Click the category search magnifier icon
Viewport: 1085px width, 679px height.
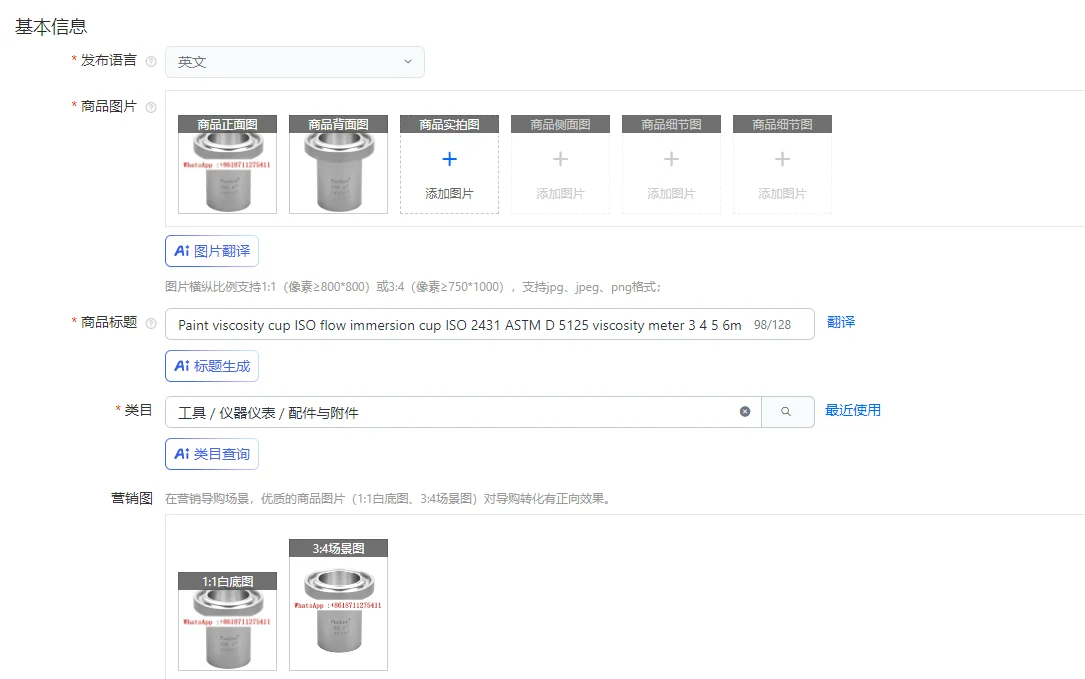tap(786, 412)
